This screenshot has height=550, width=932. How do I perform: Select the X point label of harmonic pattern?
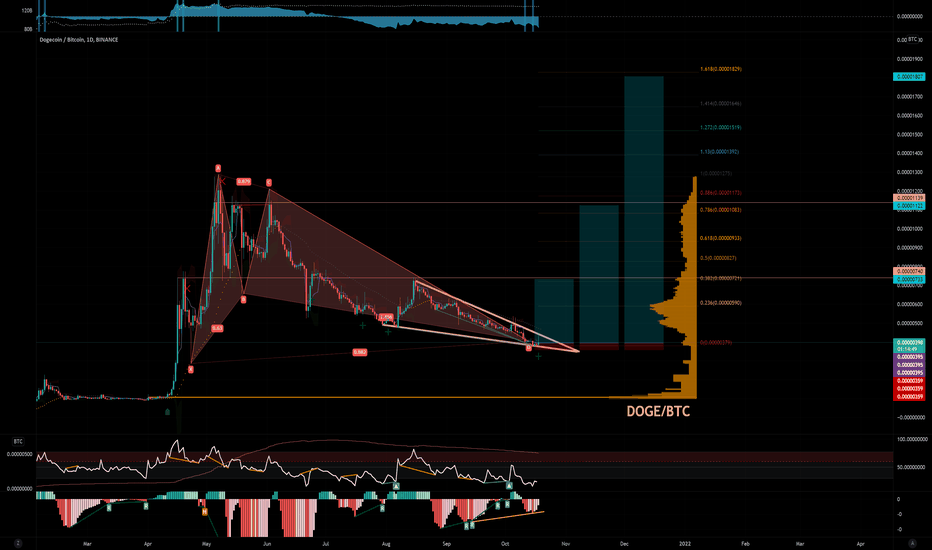pos(191,369)
